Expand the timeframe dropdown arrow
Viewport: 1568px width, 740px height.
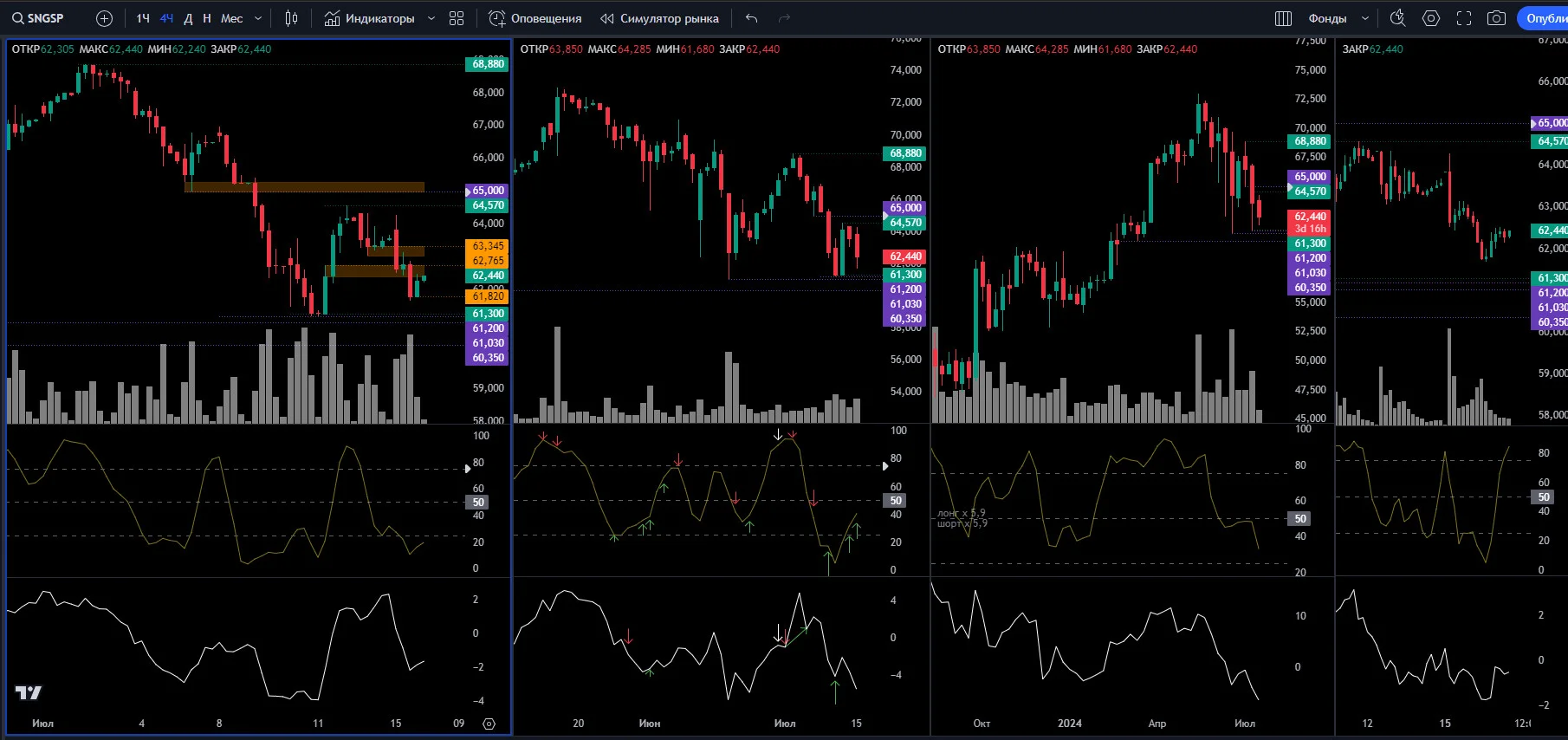click(x=258, y=18)
